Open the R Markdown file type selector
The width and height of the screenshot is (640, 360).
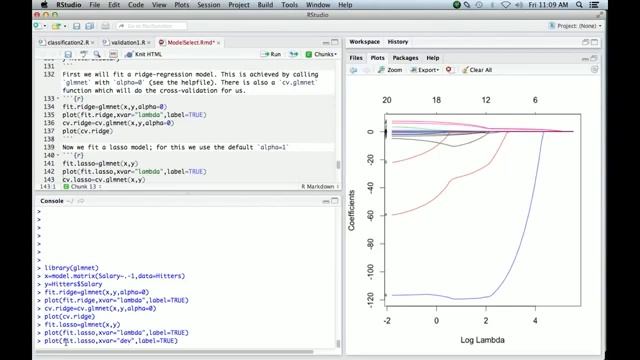click(320, 187)
